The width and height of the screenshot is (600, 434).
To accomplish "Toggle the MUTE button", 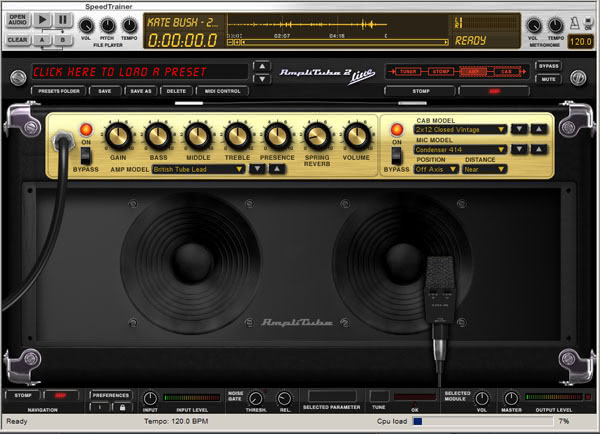I will coord(548,79).
